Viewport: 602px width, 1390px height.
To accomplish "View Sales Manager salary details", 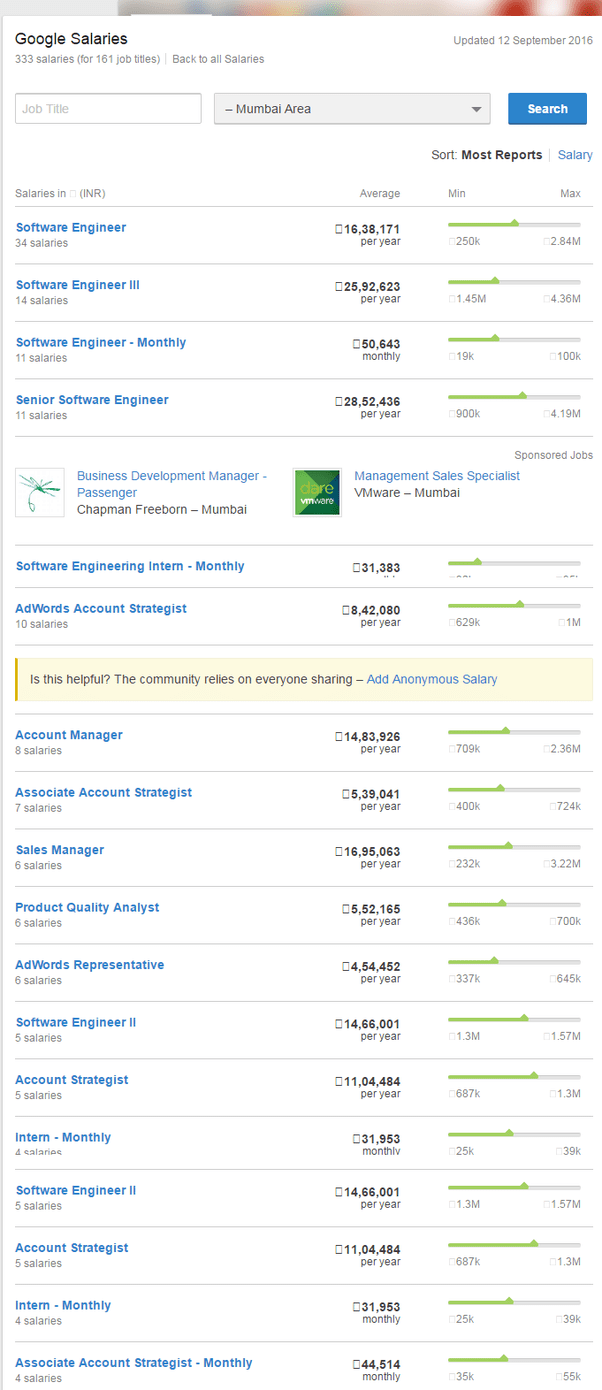I will pos(59,849).
